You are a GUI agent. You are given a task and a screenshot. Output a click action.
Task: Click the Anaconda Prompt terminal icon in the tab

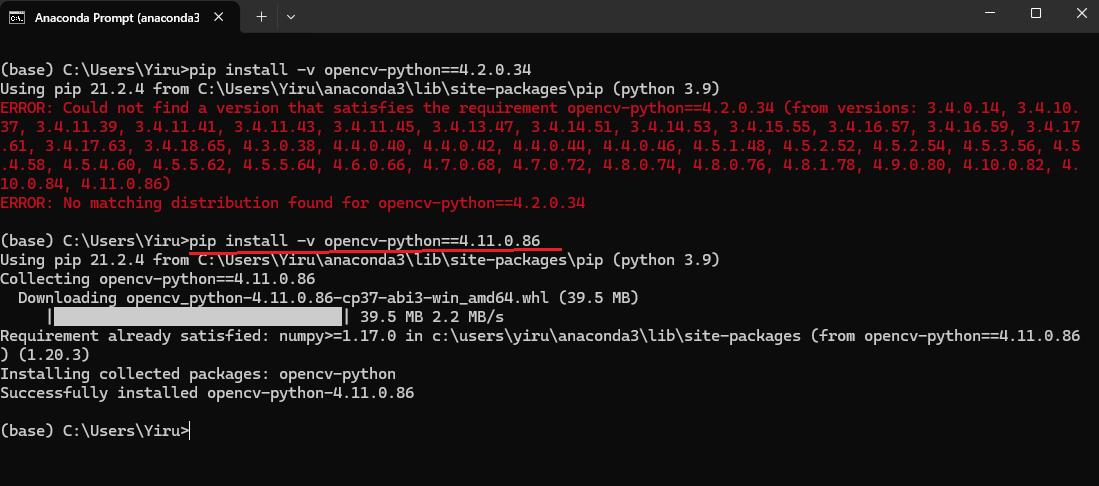[16, 17]
